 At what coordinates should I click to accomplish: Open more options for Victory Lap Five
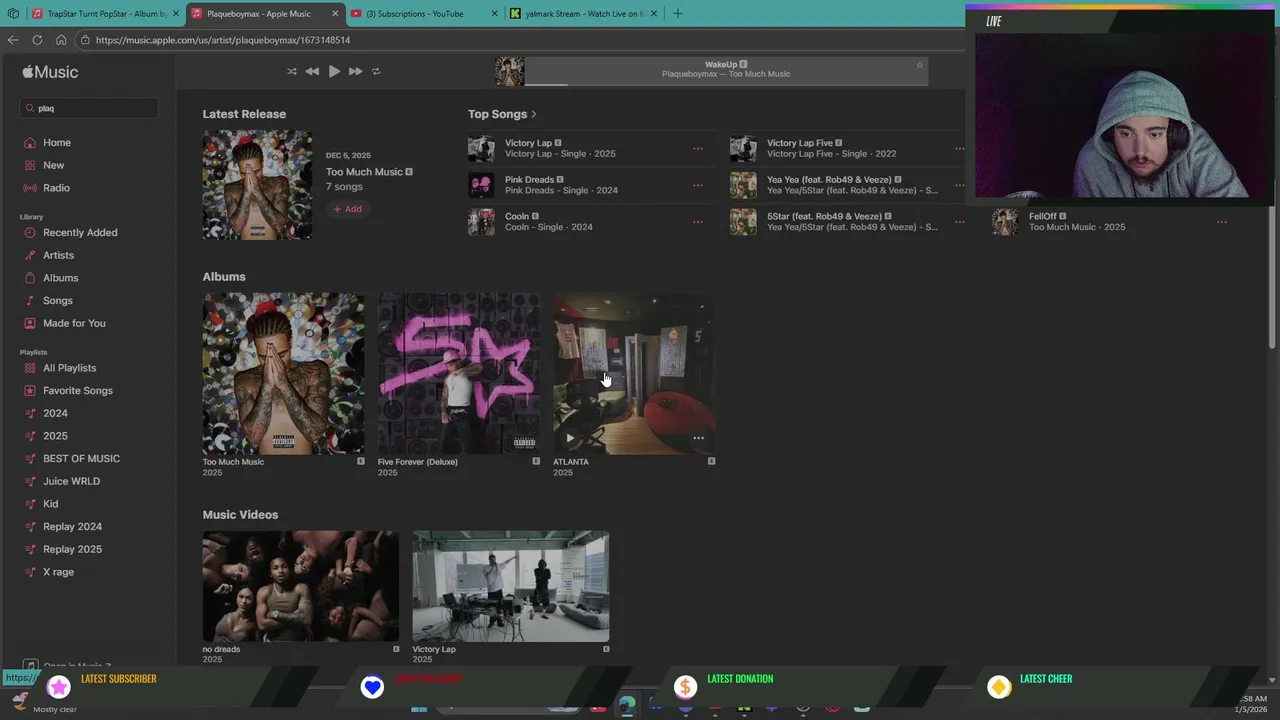click(x=959, y=149)
